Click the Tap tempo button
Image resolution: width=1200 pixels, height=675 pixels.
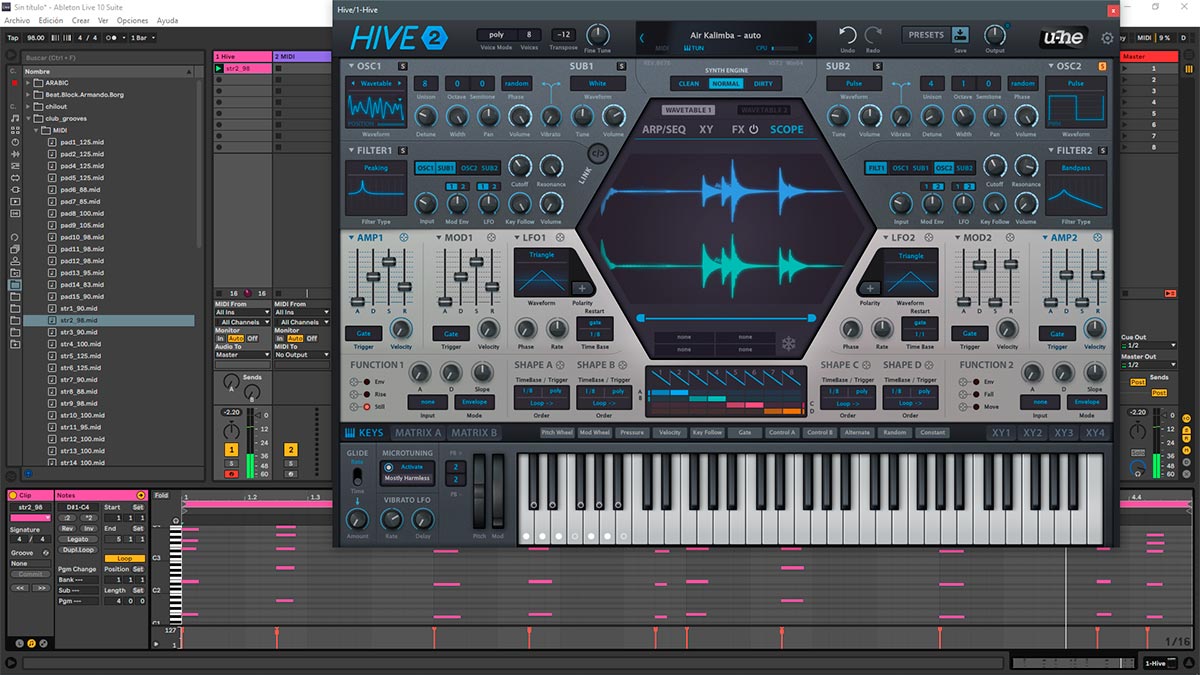[x=13, y=38]
